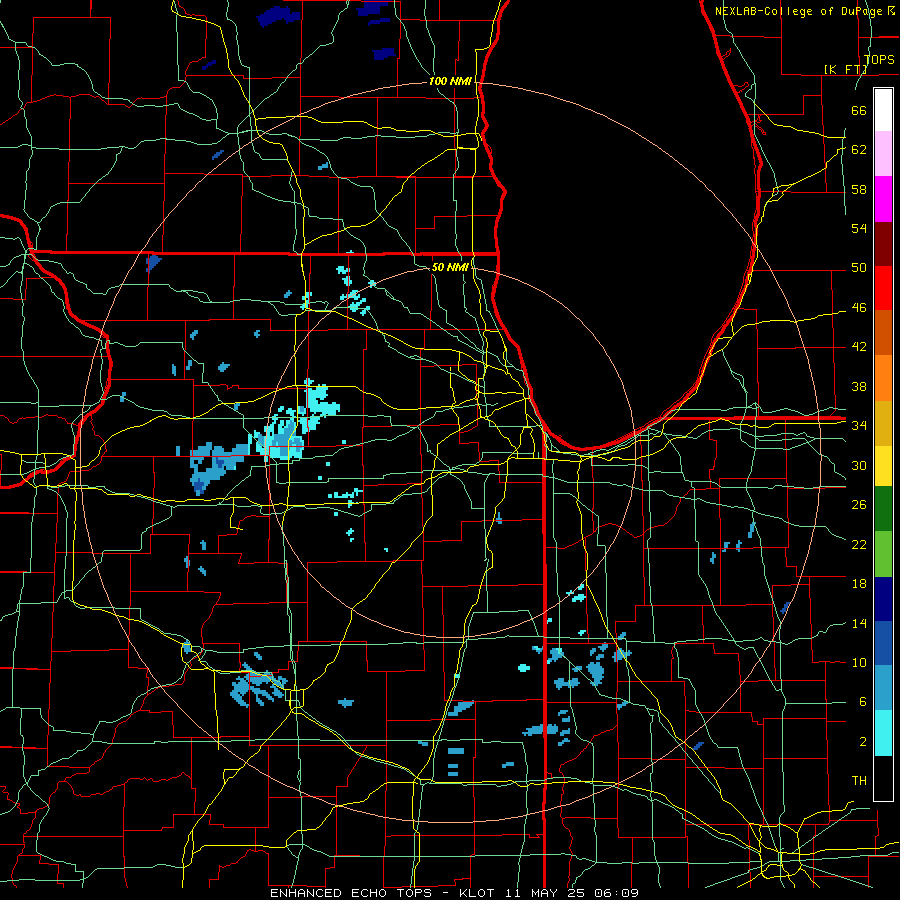Click the legend value "58"

coord(859,189)
